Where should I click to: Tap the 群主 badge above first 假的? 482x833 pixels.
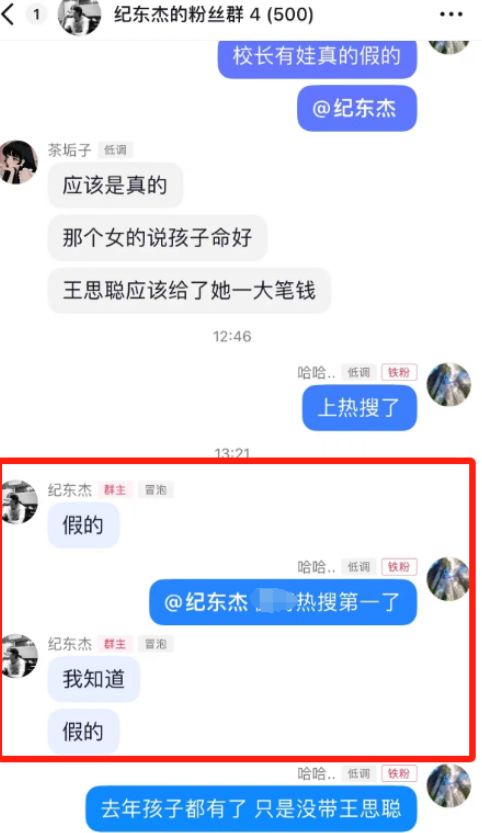114,490
